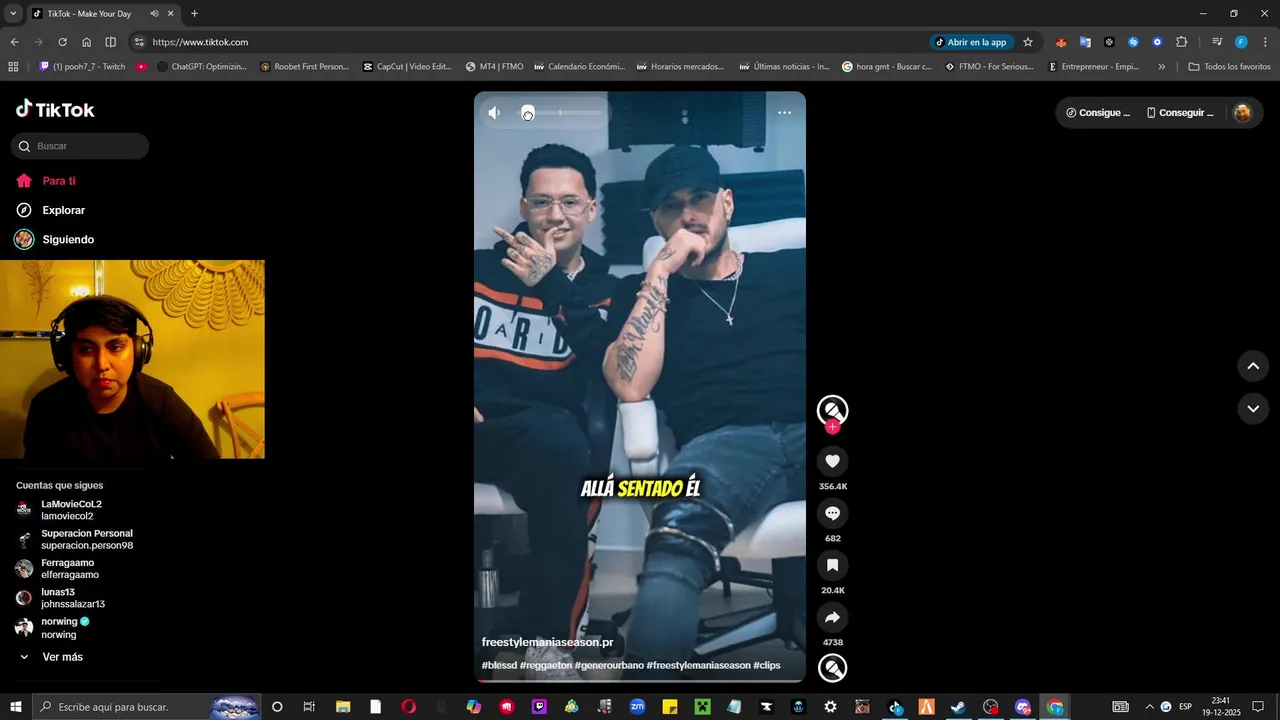The width and height of the screenshot is (1280, 720).
Task: Open the #blessd hashtag
Action: point(499,665)
